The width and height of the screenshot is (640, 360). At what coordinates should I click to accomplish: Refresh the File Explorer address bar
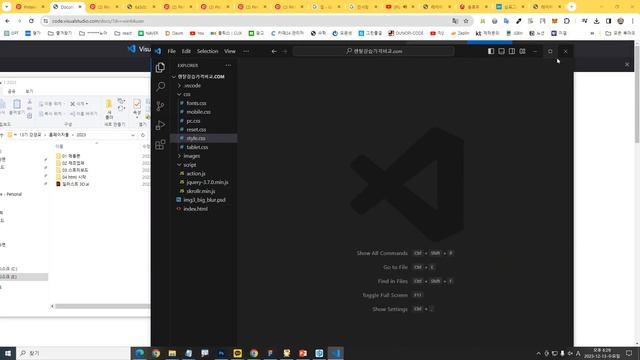(x=143, y=135)
